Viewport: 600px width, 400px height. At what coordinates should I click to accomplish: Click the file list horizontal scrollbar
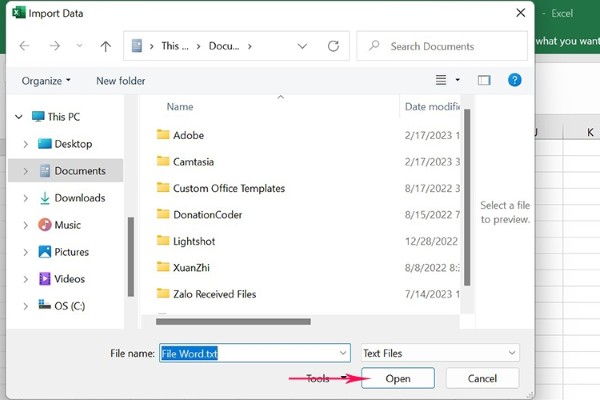[233, 322]
